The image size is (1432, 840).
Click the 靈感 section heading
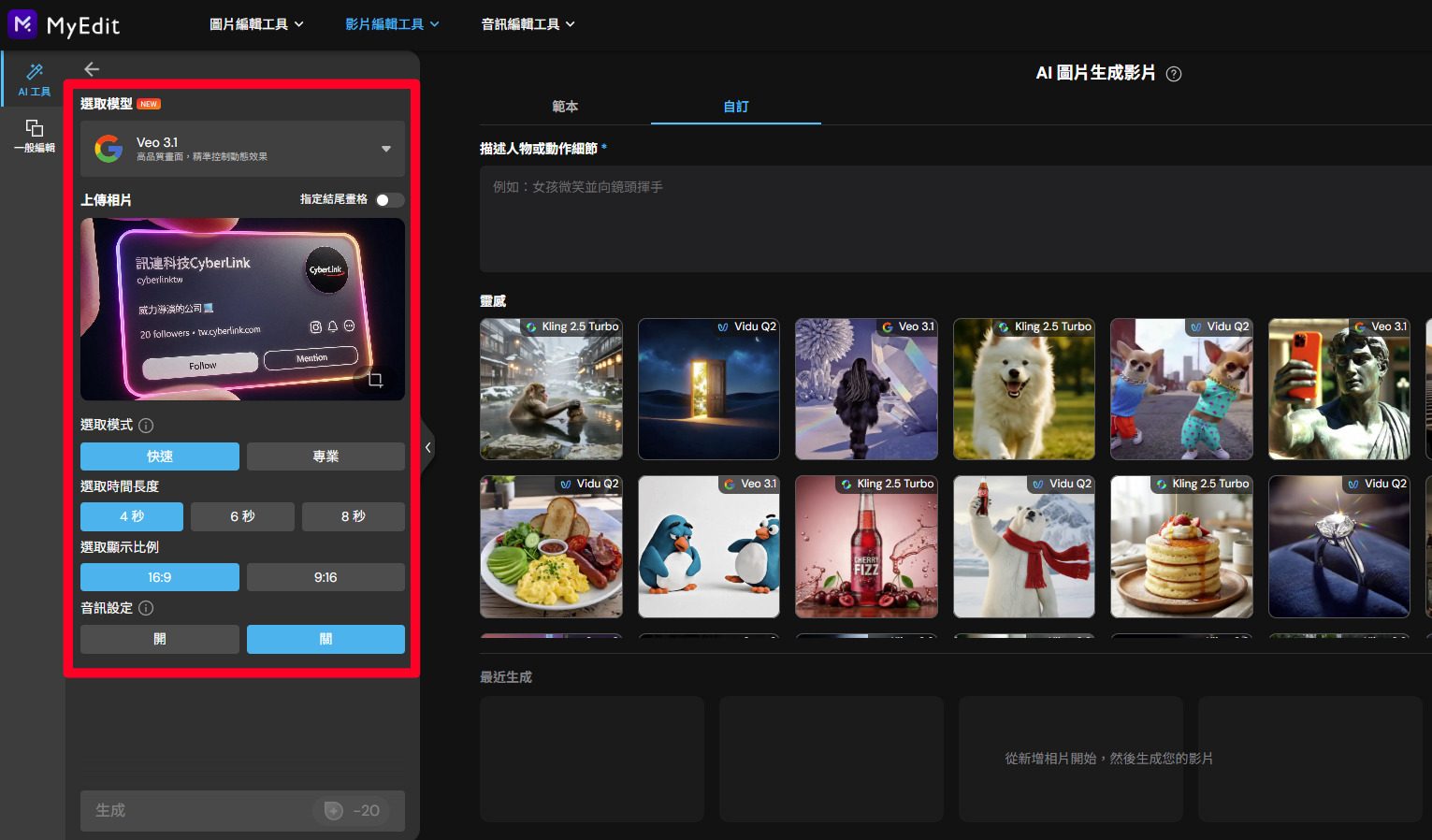493,301
